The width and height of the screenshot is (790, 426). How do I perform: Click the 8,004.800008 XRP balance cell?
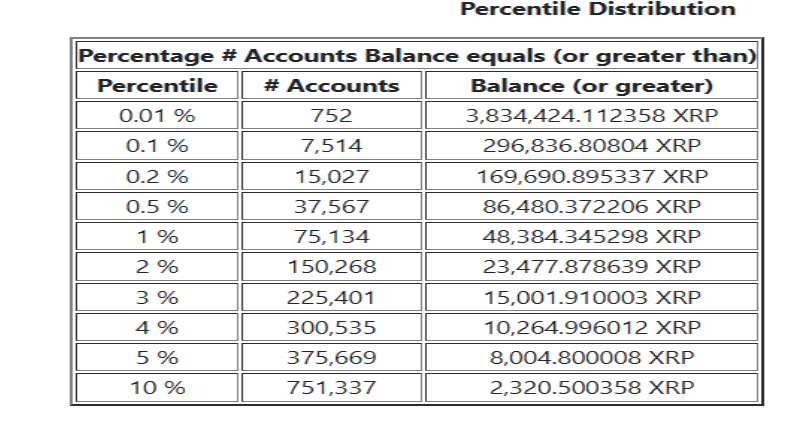pyautogui.click(x=590, y=356)
